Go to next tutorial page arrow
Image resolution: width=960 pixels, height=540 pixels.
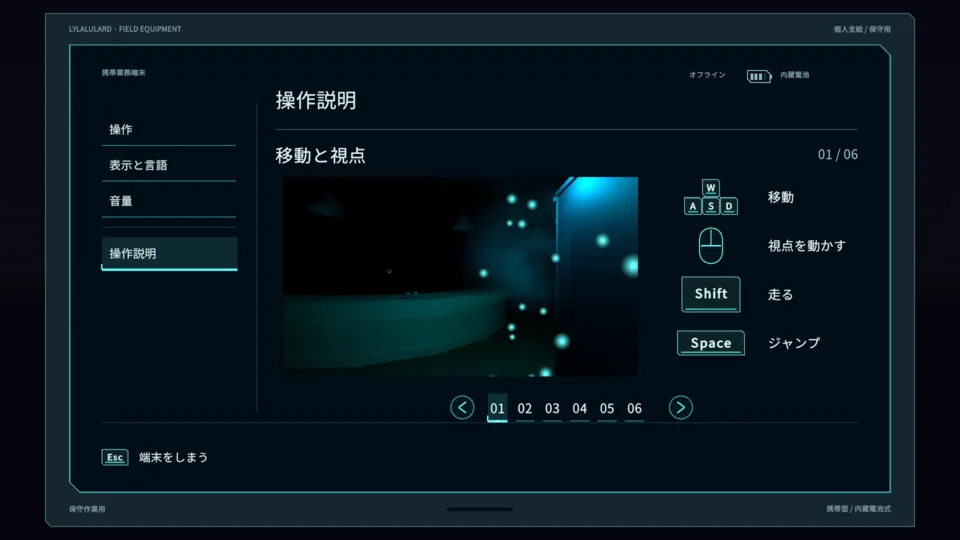pyautogui.click(x=681, y=408)
